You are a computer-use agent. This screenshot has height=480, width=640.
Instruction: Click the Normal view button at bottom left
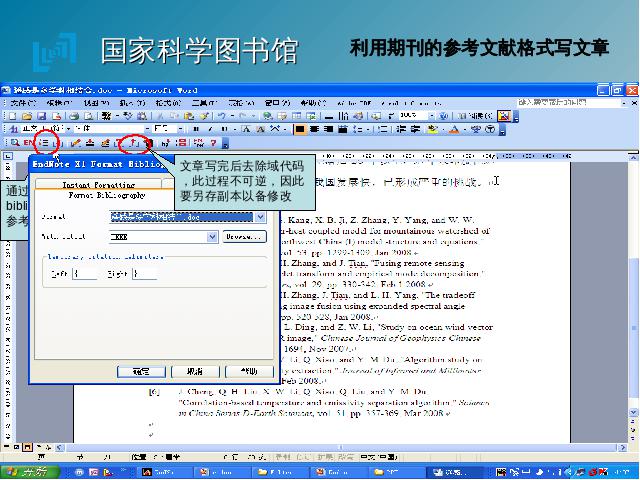(x=7, y=447)
